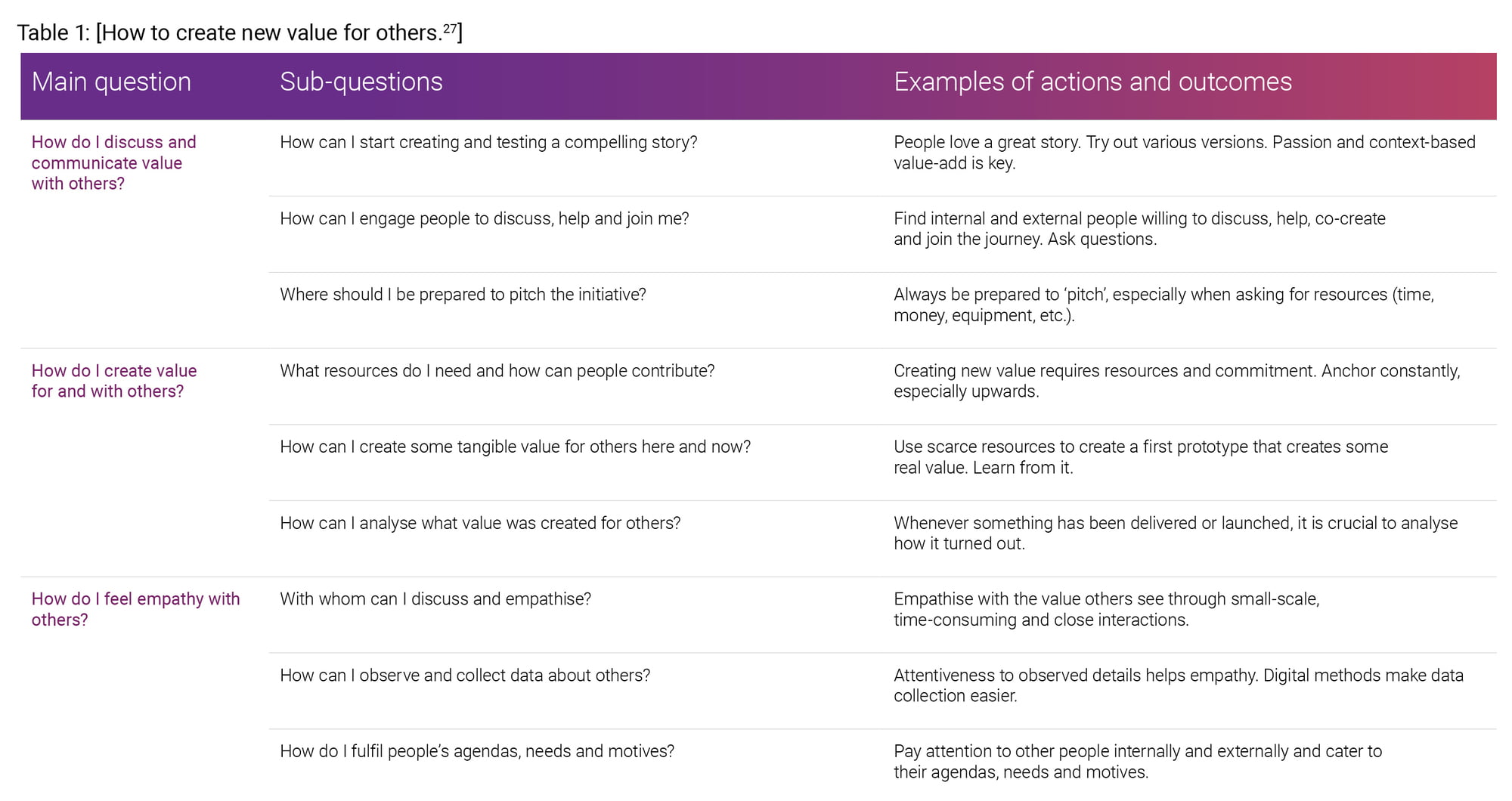
Task: Click 'Examples of actions and outcomes' header
Action: click(1092, 82)
